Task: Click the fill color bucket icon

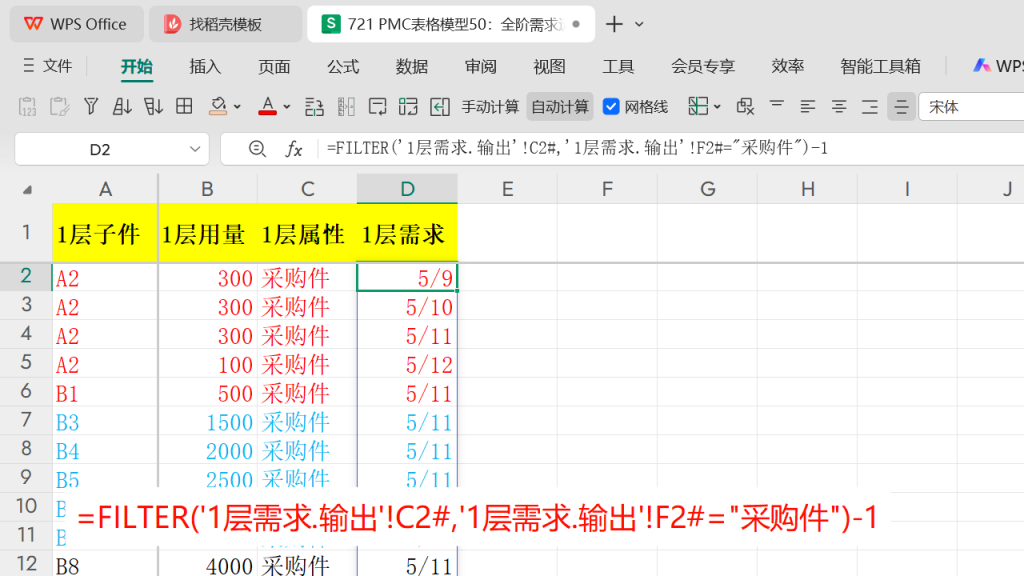Action: (x=218, y=106)
